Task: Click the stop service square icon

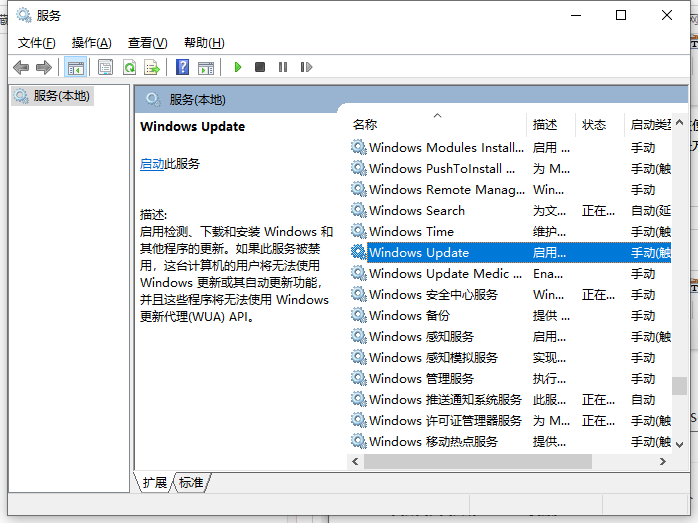Action: pos(260,67)
